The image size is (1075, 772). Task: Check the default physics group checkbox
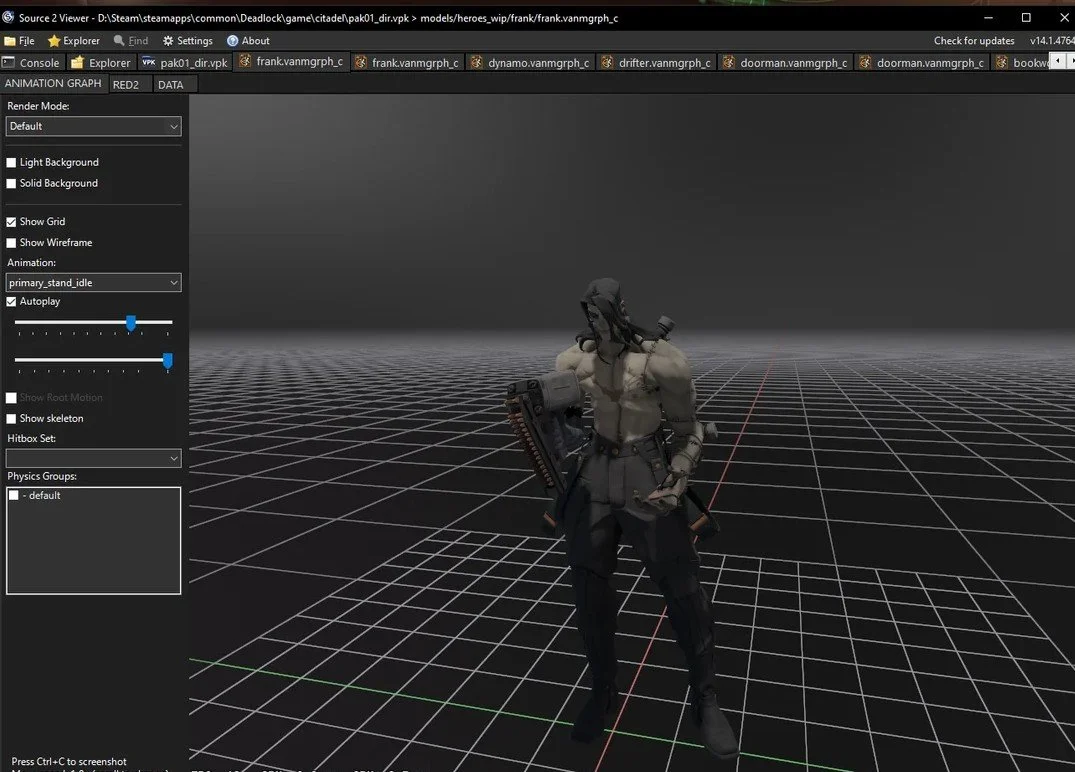(x=14, y=495)
